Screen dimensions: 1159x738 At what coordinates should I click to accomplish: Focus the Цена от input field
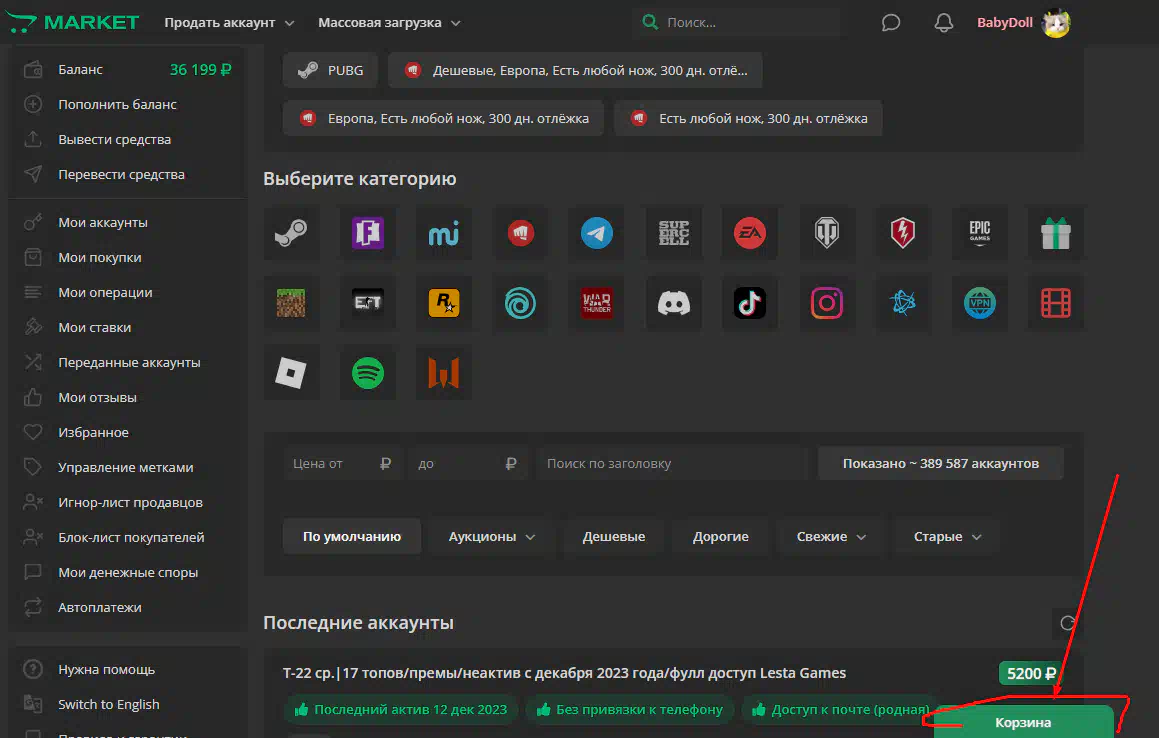[x=342, y=464]
